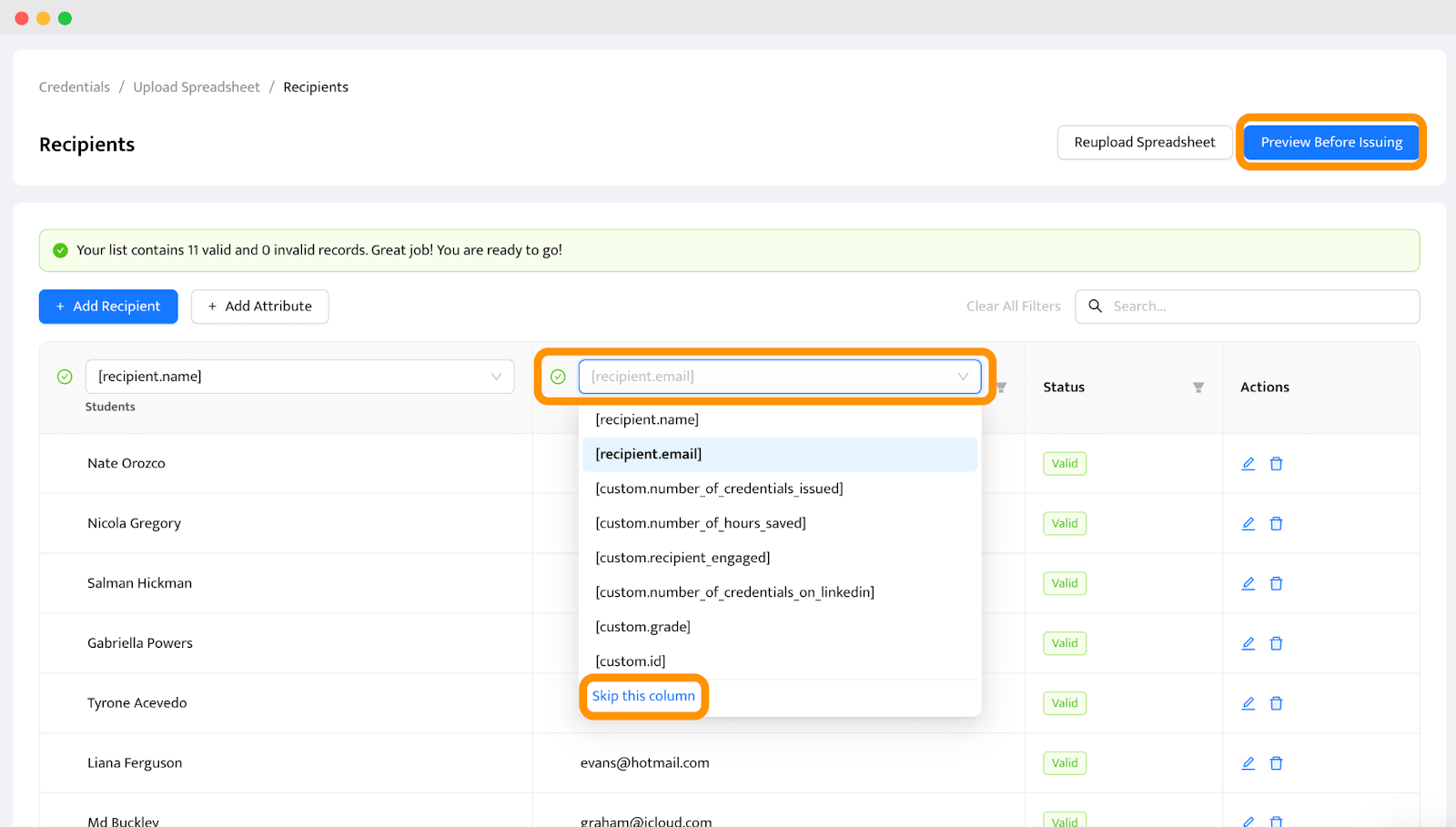Click the search magnifier icon

coord(1096,307)
